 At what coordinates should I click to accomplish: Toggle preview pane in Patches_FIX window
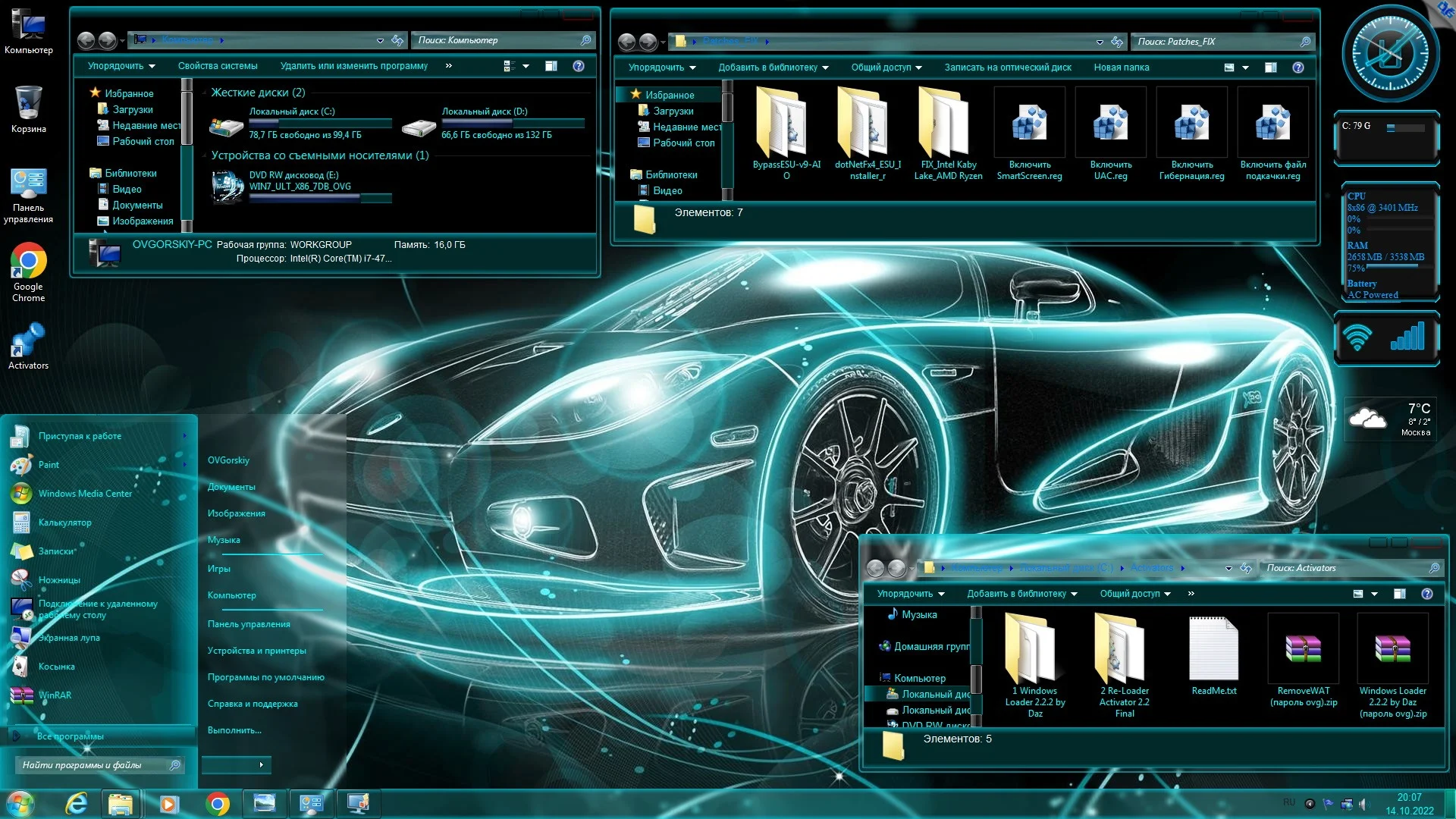pyautogui.click(x=1271, y=67)
